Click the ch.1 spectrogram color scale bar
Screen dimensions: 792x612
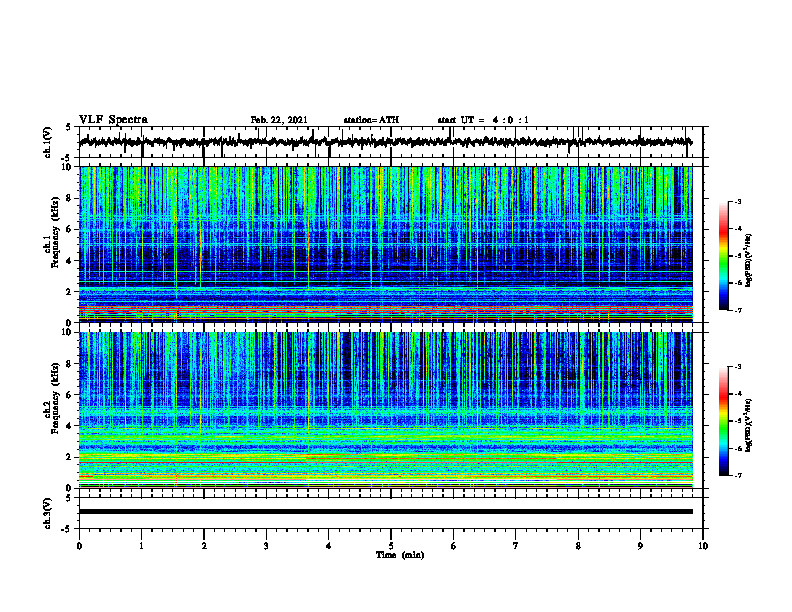(x=724, y=256)
